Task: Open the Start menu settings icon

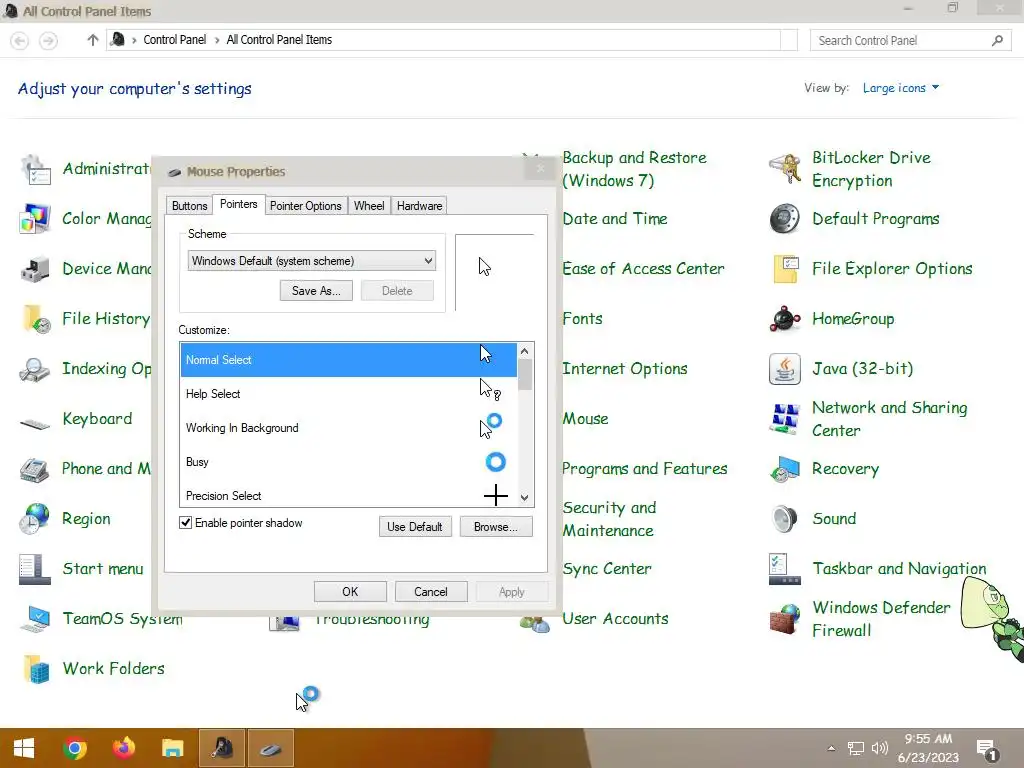Action: click(35, 569)
